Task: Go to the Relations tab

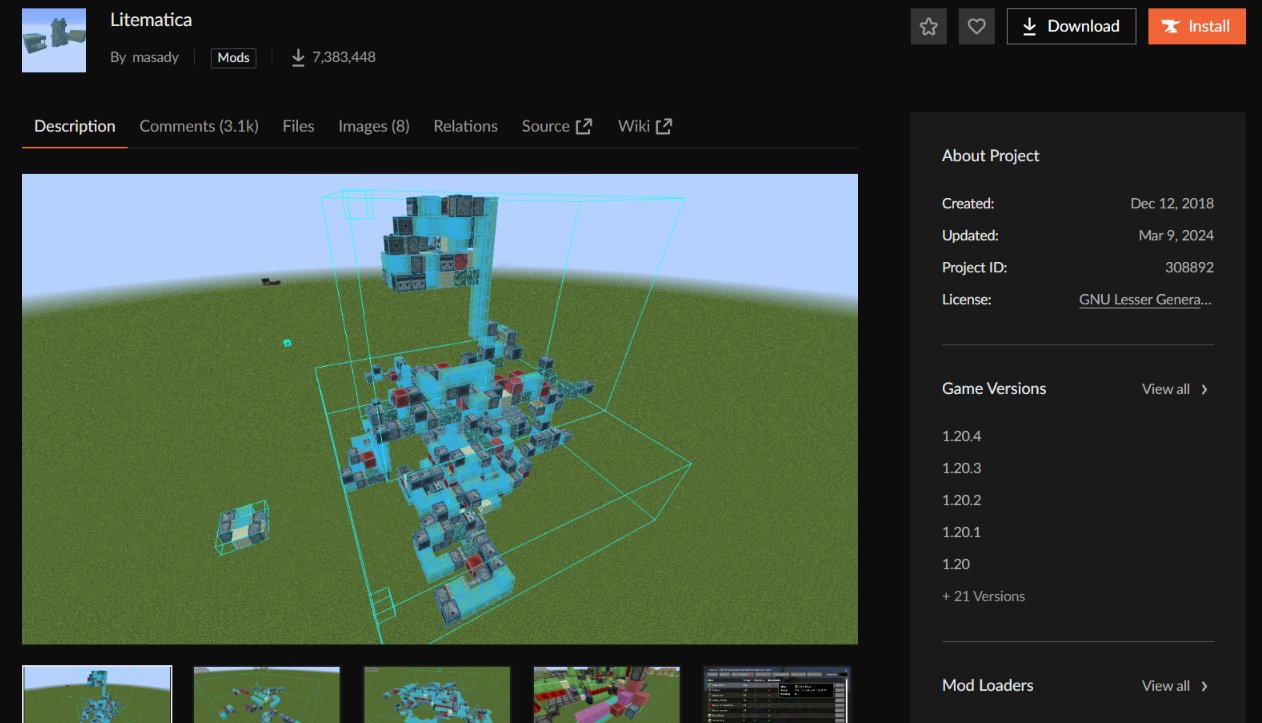Action: (x=465, y=126)
